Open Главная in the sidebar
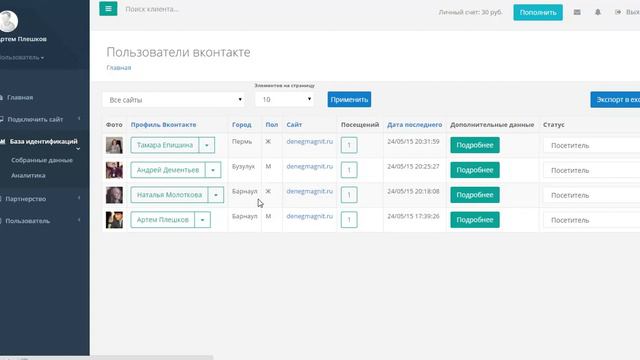The height and width of the screenshot is (360, 640). tap(20, 98)
